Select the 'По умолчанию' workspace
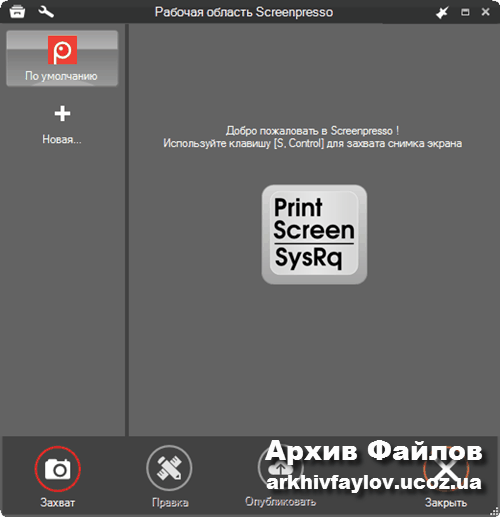Screen dimensions: 500x517 (62, 58)
